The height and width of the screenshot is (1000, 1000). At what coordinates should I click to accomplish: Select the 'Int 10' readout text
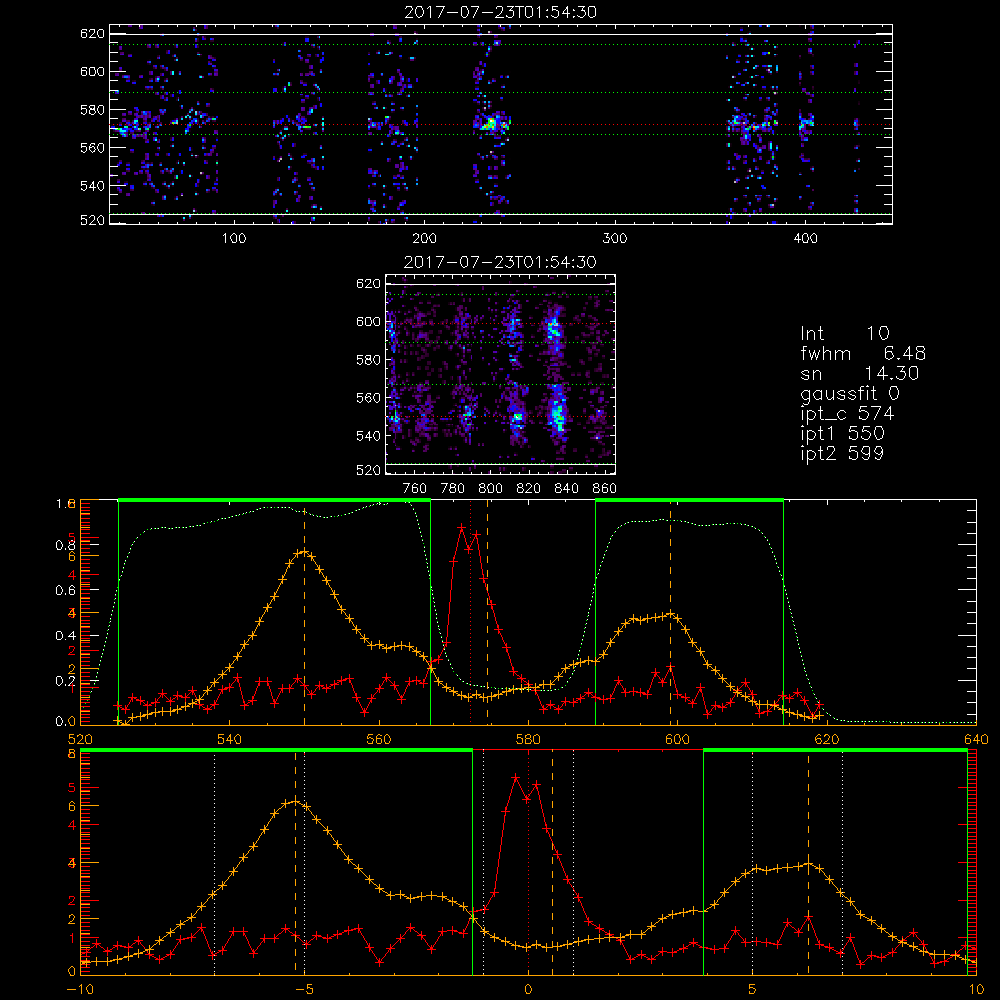844,333
